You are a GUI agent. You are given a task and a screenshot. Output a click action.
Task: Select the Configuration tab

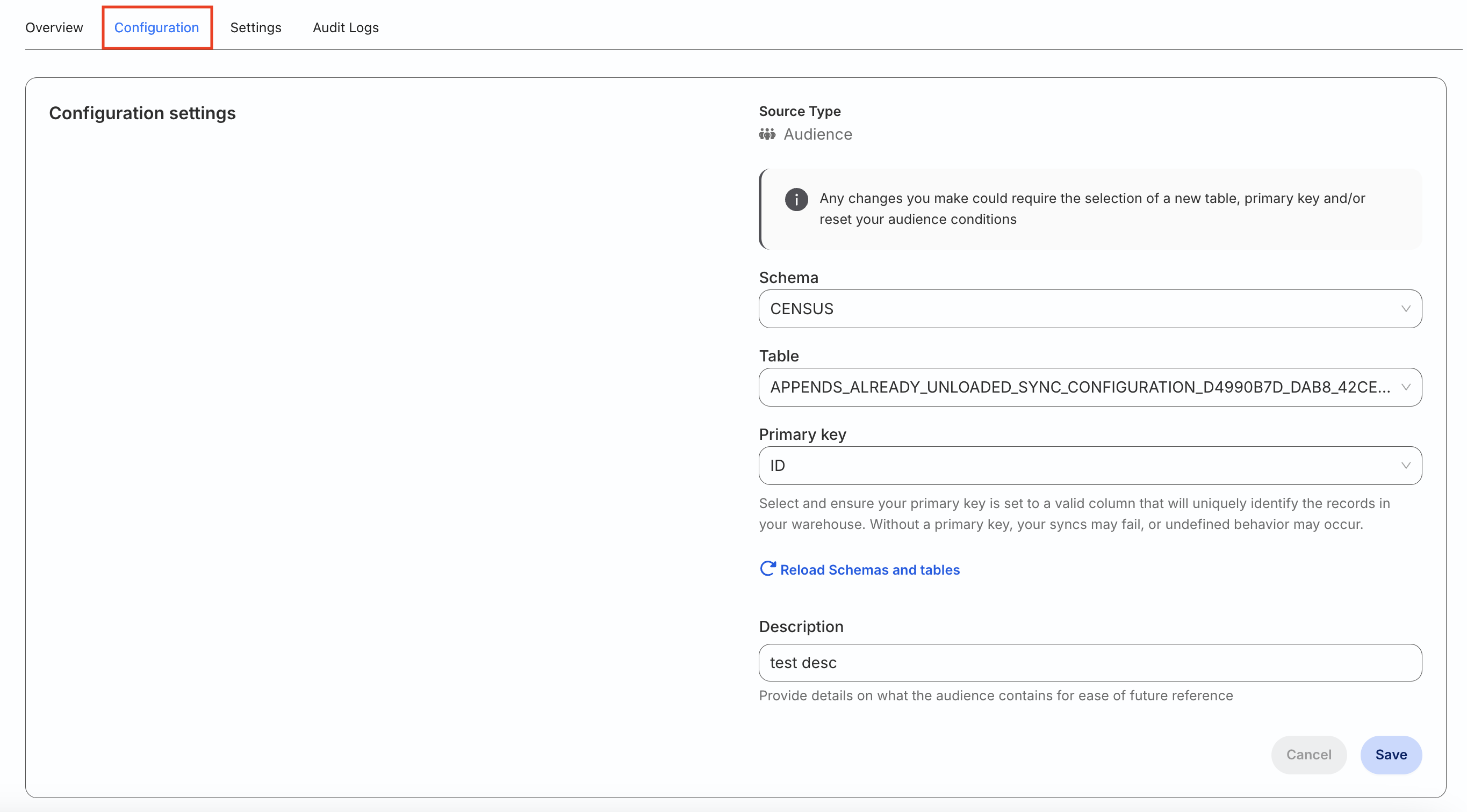156,27
